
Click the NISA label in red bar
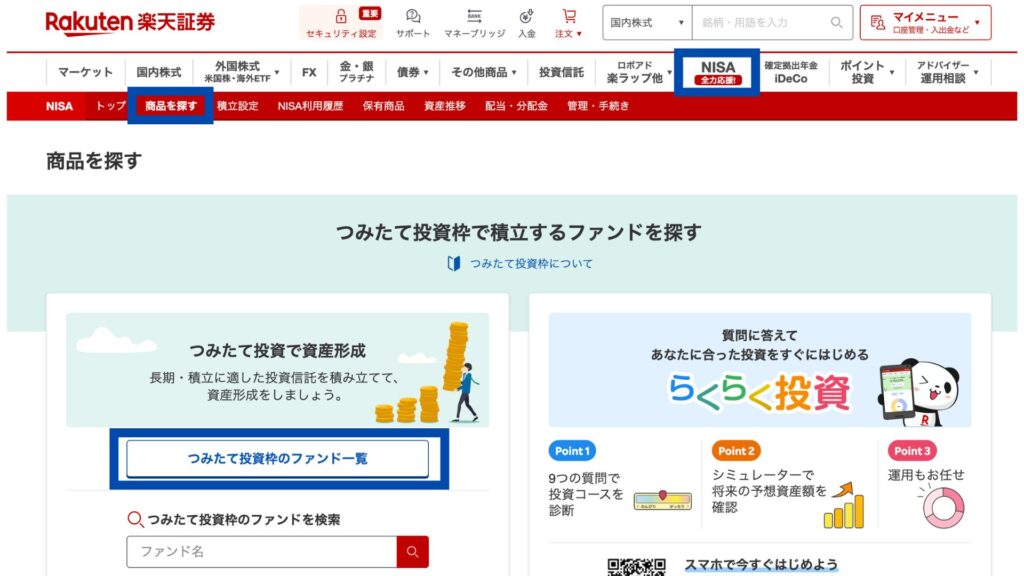click(59, 106)
